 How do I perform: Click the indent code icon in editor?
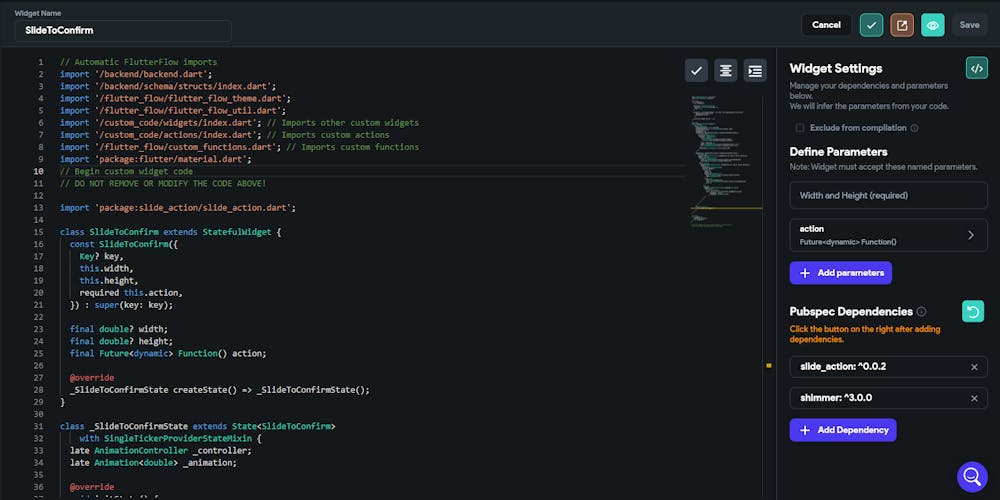(755, 70)
